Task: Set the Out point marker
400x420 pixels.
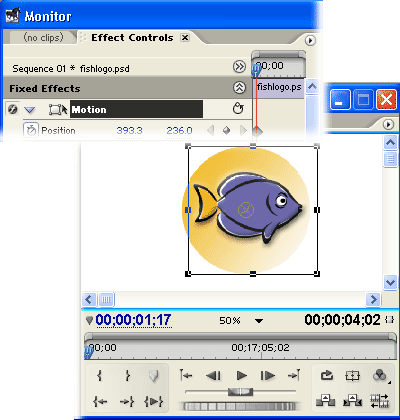Action: click(x=127, y=376)
